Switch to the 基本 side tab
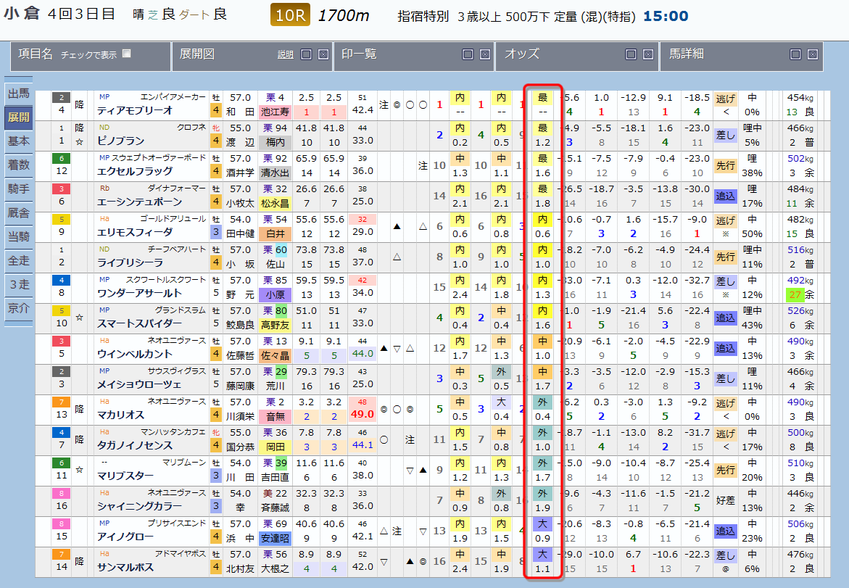Image resolution: width=849 pixels, height=588 pixels. pyautogui.click(x=18, y=141)
